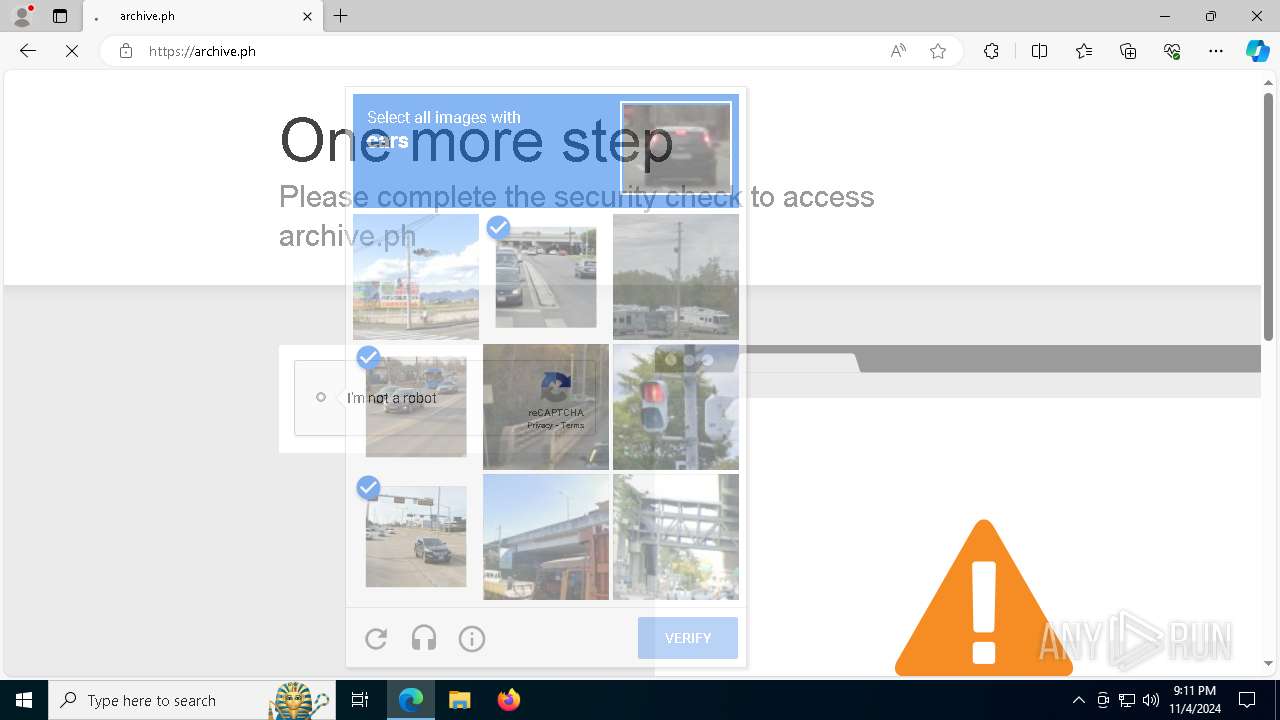
Task: Open captcha help info icon
Action: pos(472,638)
